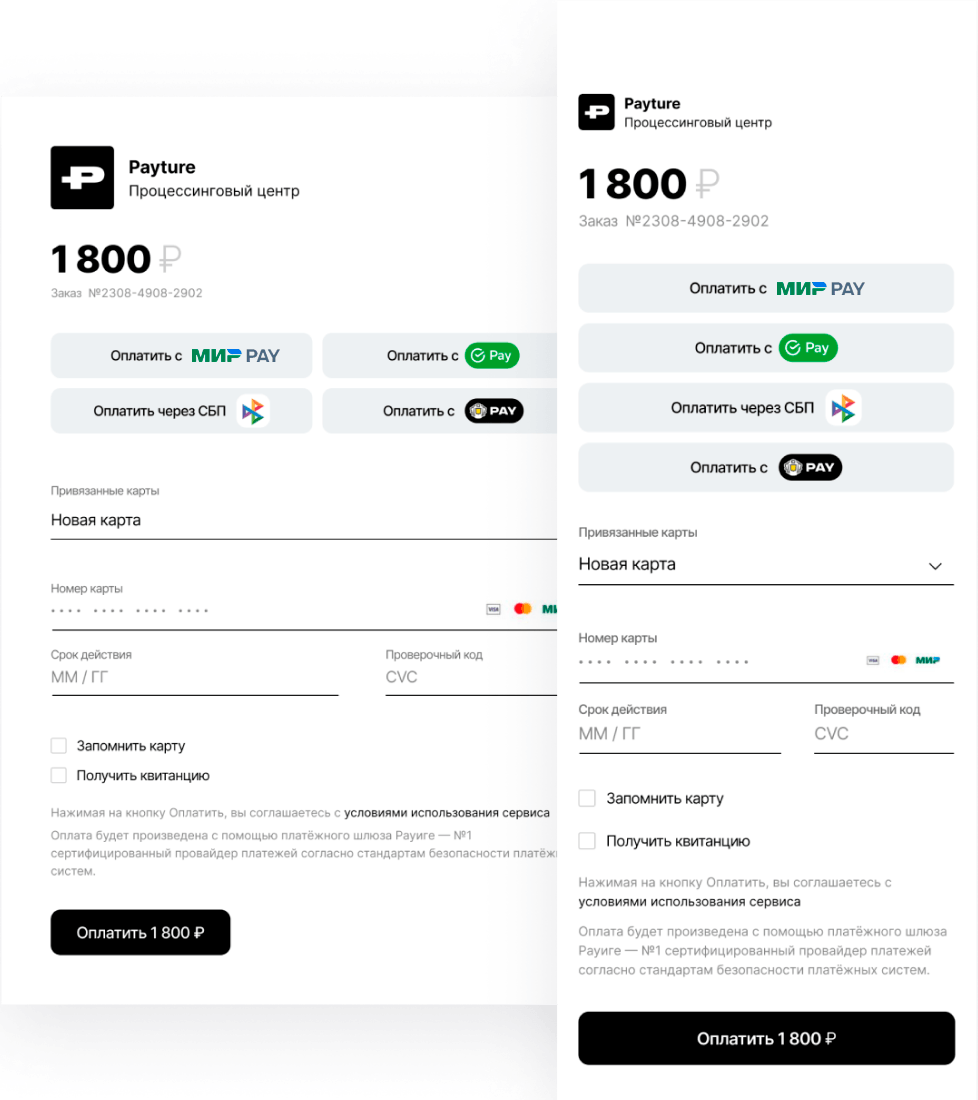The height and width of the screenshot is (1100, 978).
Task: Focus the CVC field in the mobile form
Action: point(884,734)
